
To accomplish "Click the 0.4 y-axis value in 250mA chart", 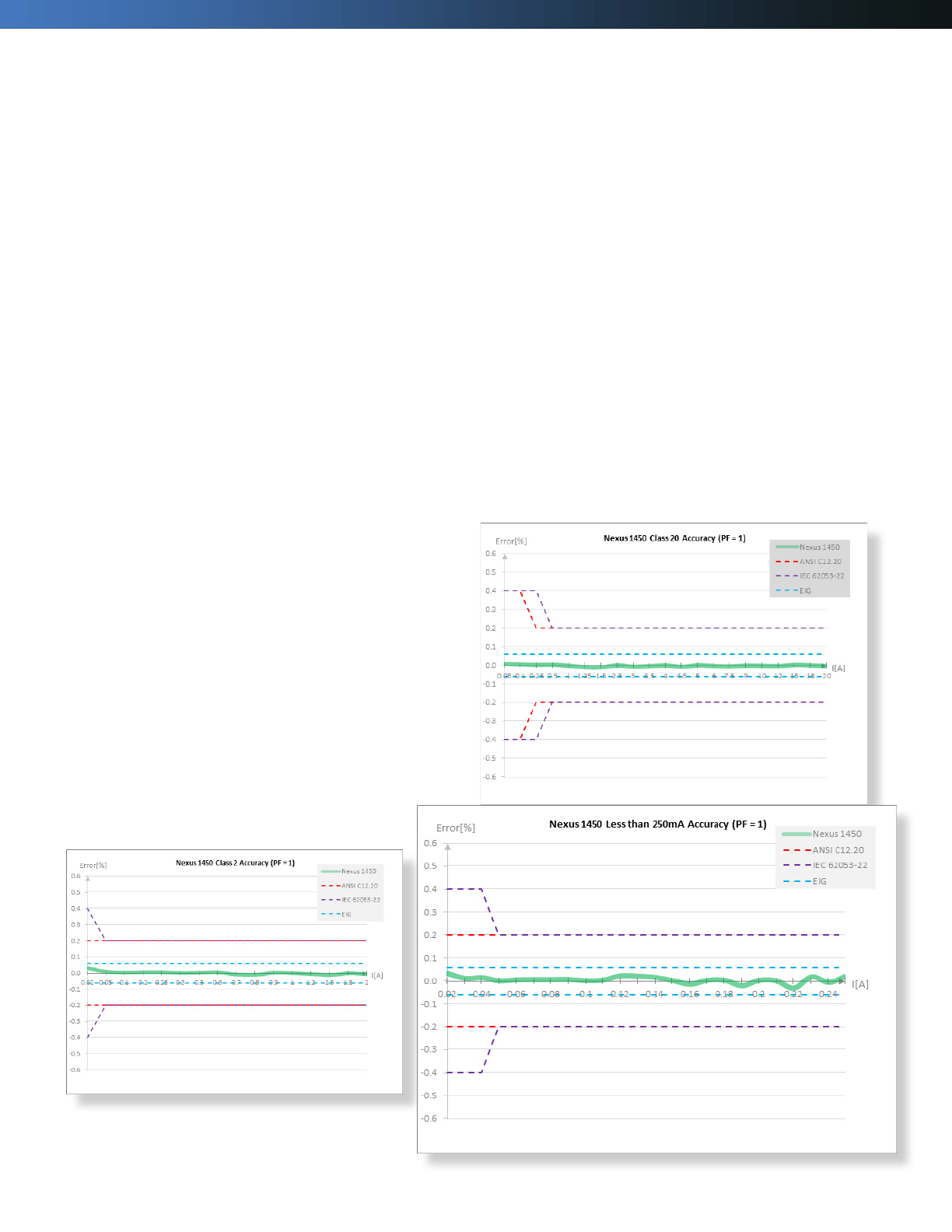I will (430, 889).
